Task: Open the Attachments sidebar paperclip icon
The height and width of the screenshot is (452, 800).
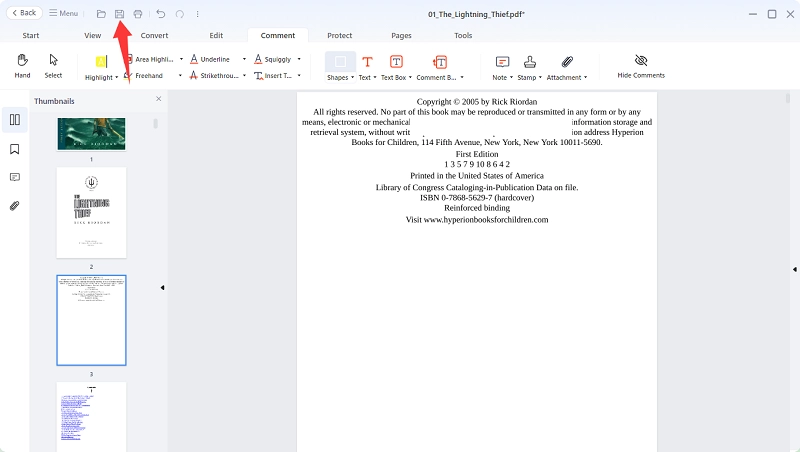Action: pyautogui.click(x=15, y=206)
